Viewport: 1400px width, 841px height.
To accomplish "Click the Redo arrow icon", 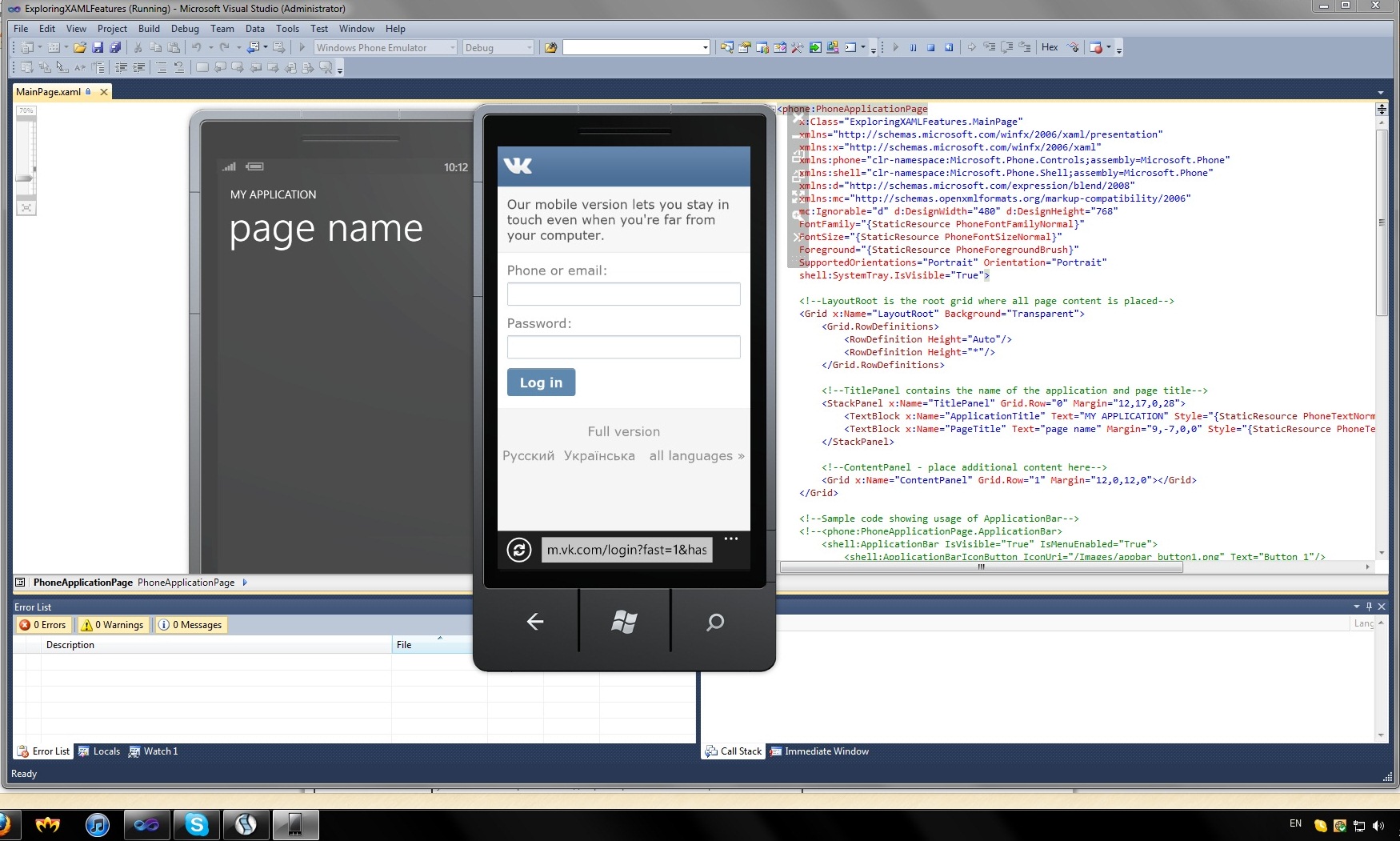I will 225,48.
